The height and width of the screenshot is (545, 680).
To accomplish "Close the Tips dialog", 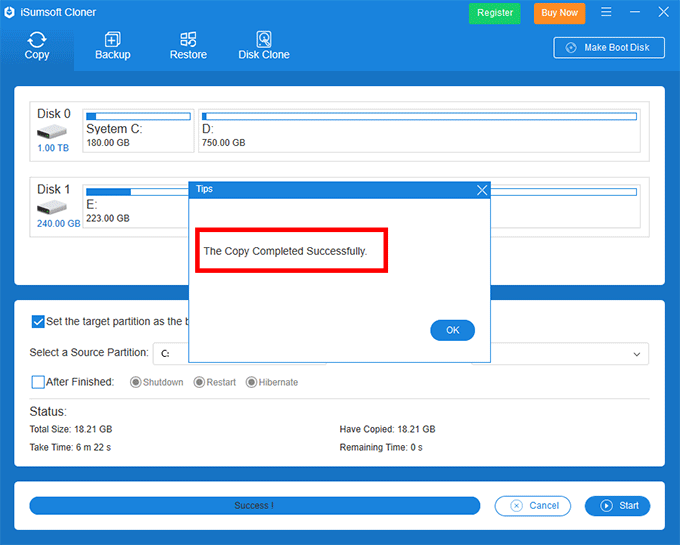I will [x=482, y=190].
